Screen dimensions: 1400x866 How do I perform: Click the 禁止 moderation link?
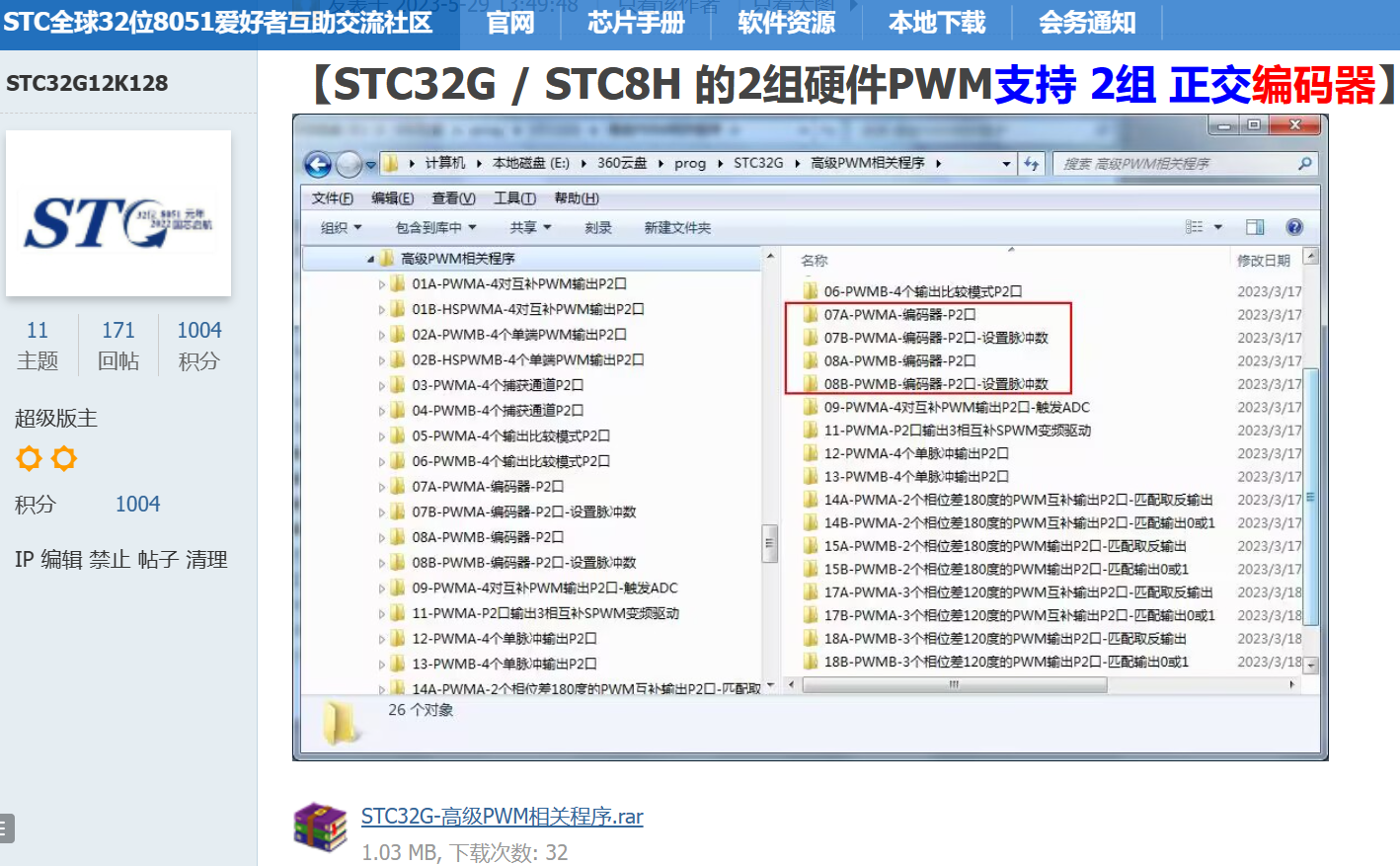tap(110, 560)
